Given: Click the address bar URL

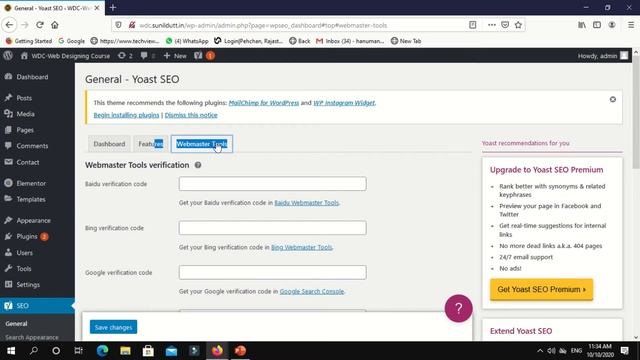Looking at the screenshot, I should 263,25.
